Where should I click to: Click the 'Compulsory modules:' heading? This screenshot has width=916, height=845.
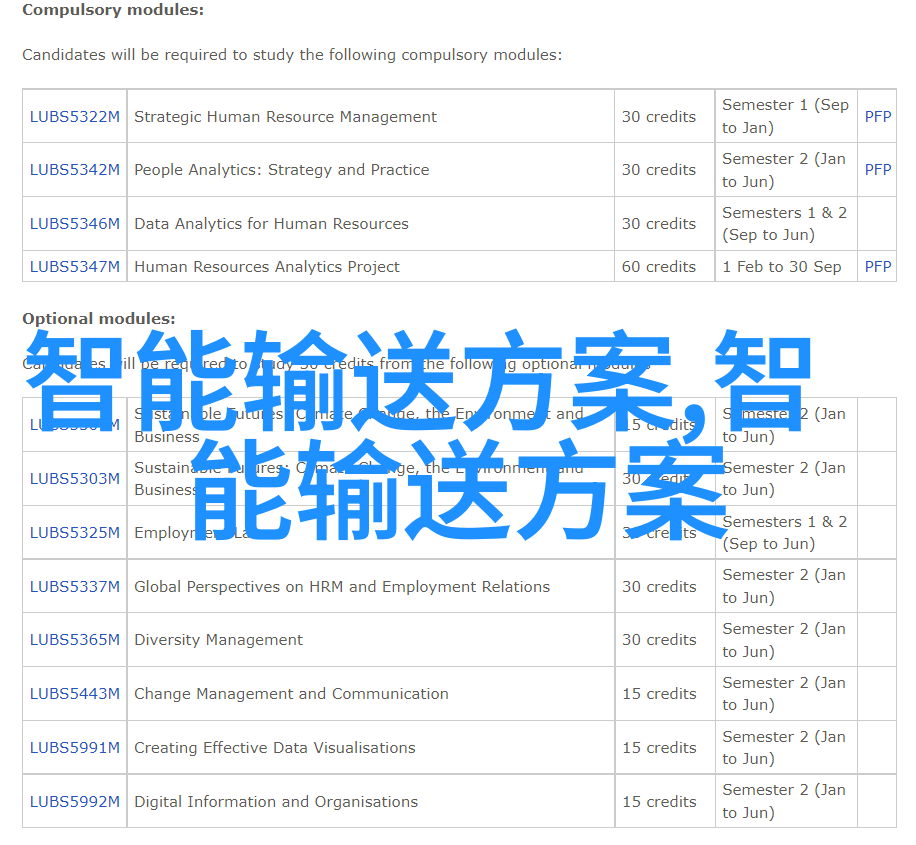[113, 11]
